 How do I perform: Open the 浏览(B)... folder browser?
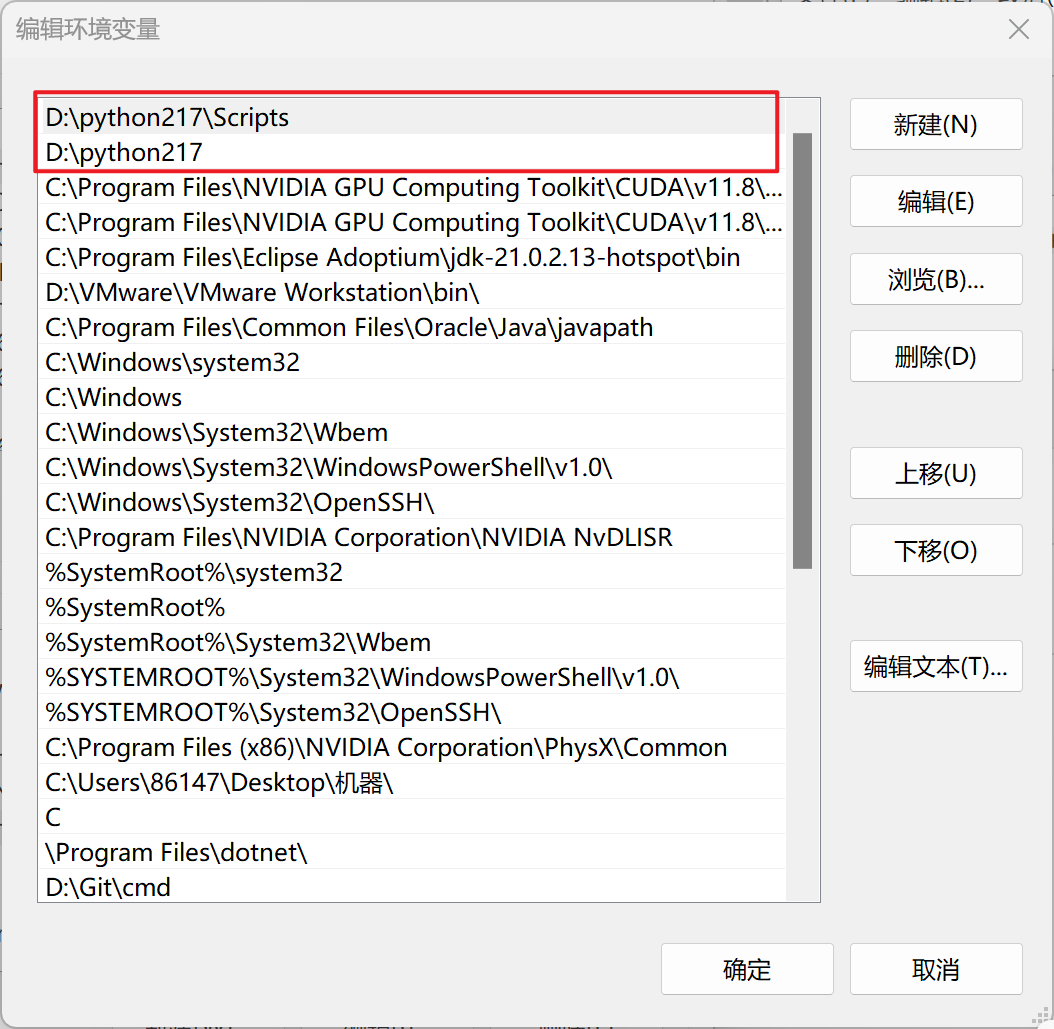(x=935, y=279)
